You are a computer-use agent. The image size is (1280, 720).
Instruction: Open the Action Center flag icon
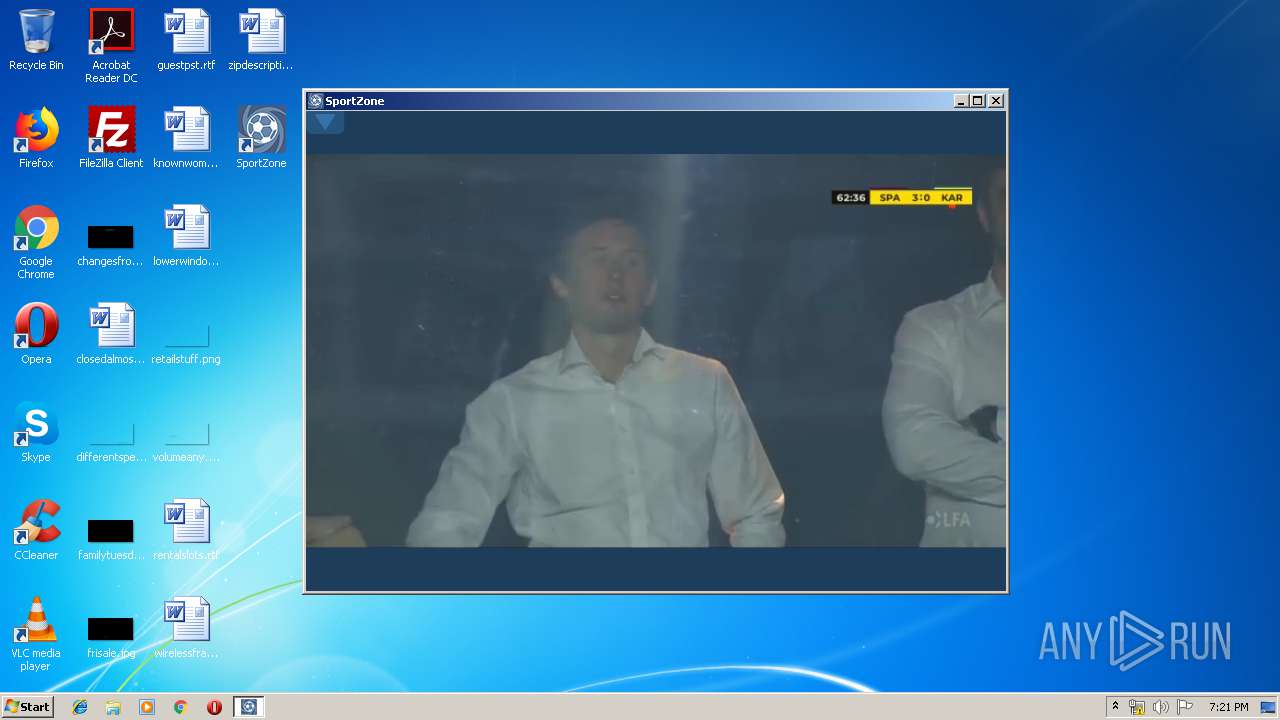click(1185, 707)
